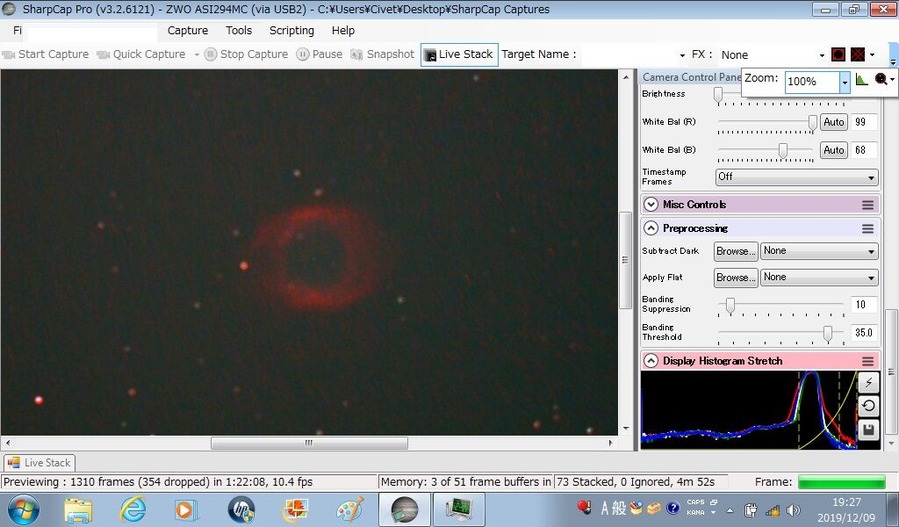Open the Target Name dropdown arrow
899x527 pixels.
(682, 56)
